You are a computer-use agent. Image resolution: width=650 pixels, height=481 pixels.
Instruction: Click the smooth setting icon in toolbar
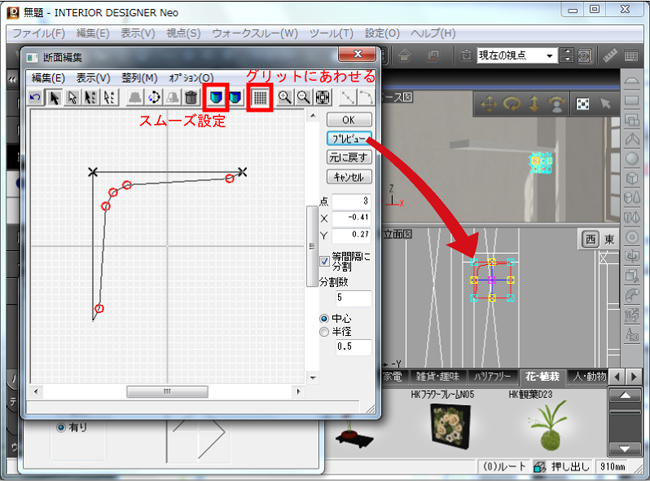(x=214, y=98)
